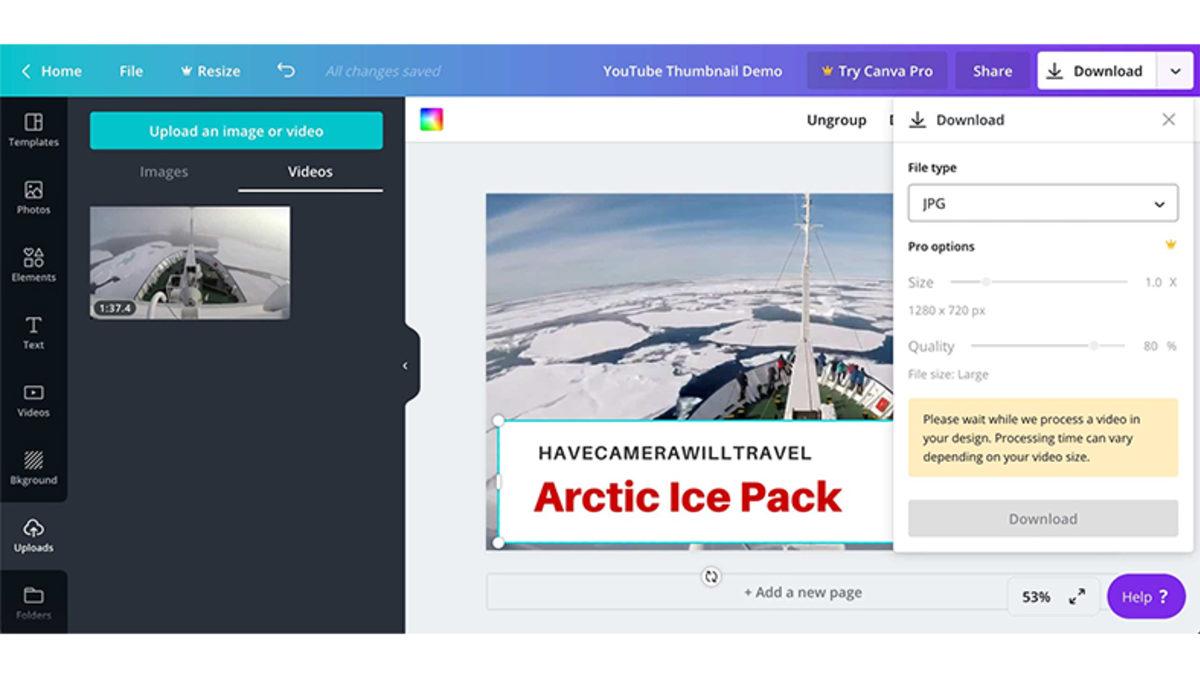Open the Text panel

(x=34, y=332)
